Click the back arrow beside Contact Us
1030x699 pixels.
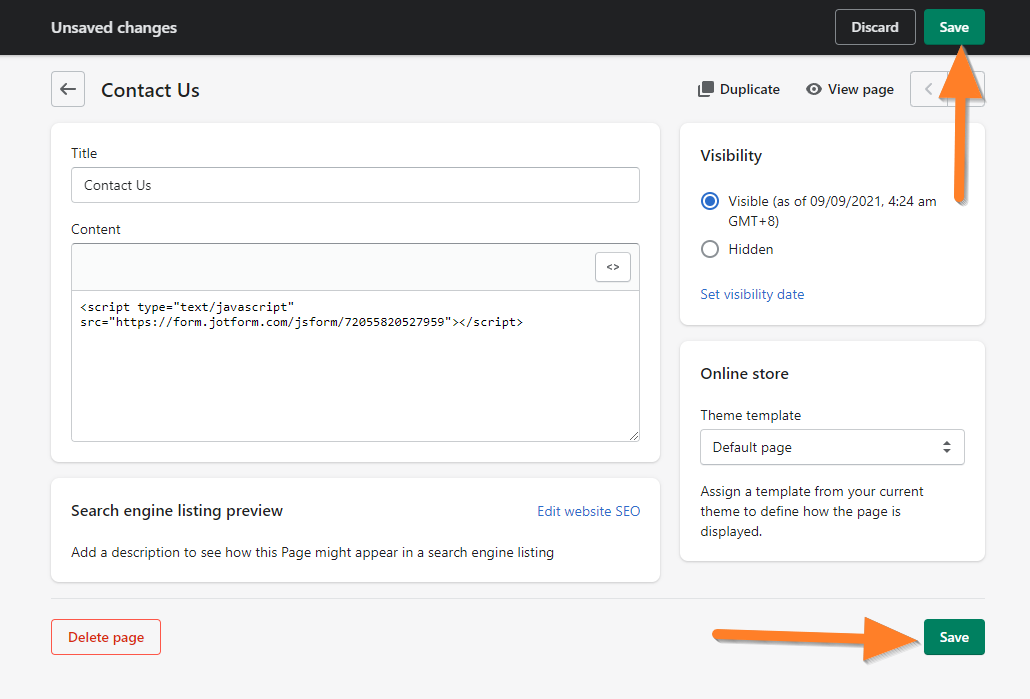pos(68,89)
